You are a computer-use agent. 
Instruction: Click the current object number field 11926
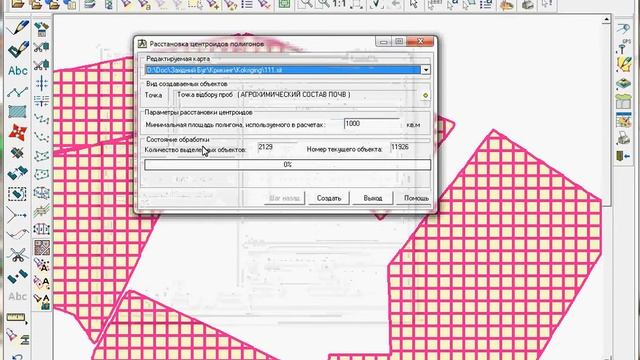point(410,147)
